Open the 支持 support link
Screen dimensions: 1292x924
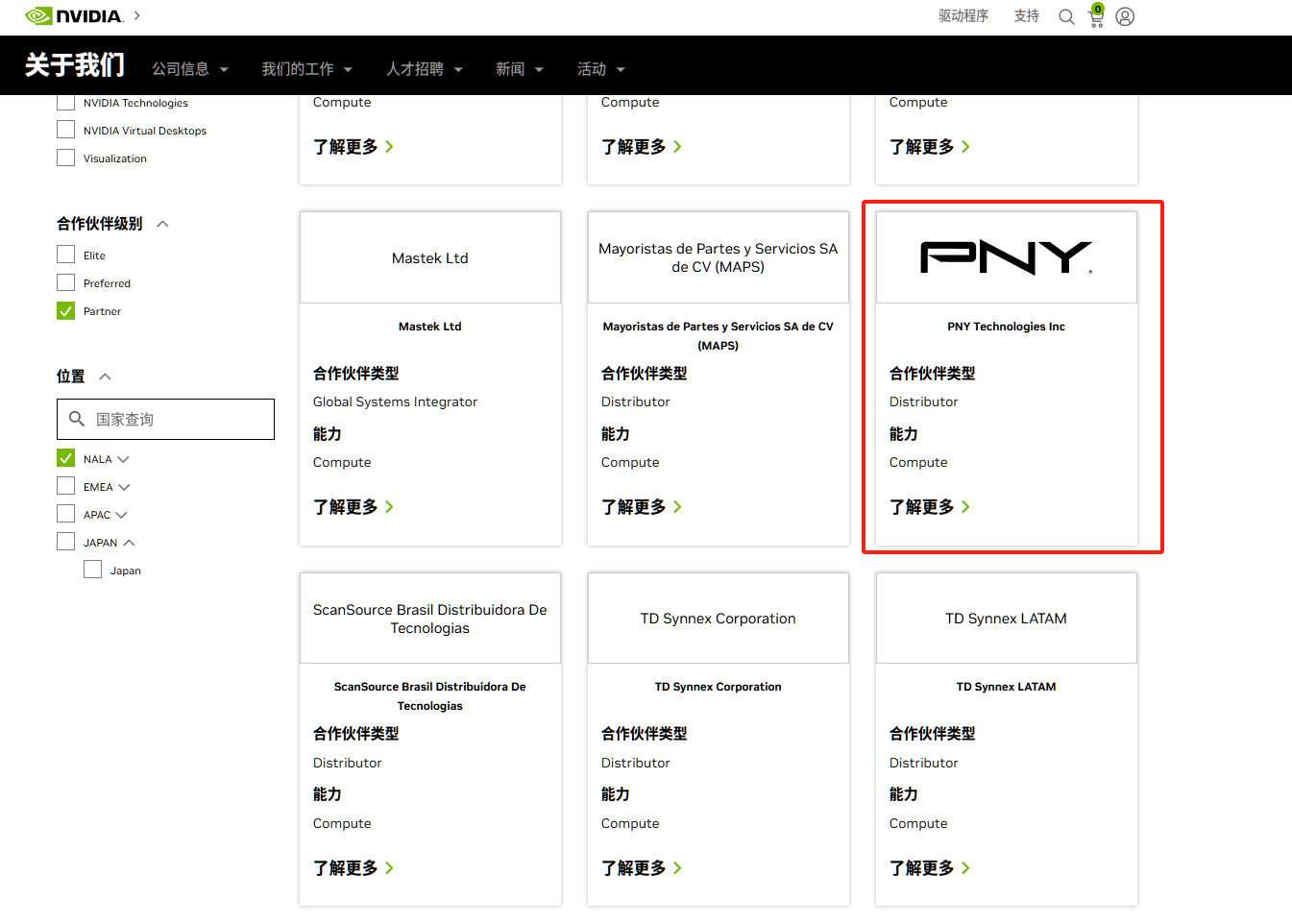point(1027,16)
